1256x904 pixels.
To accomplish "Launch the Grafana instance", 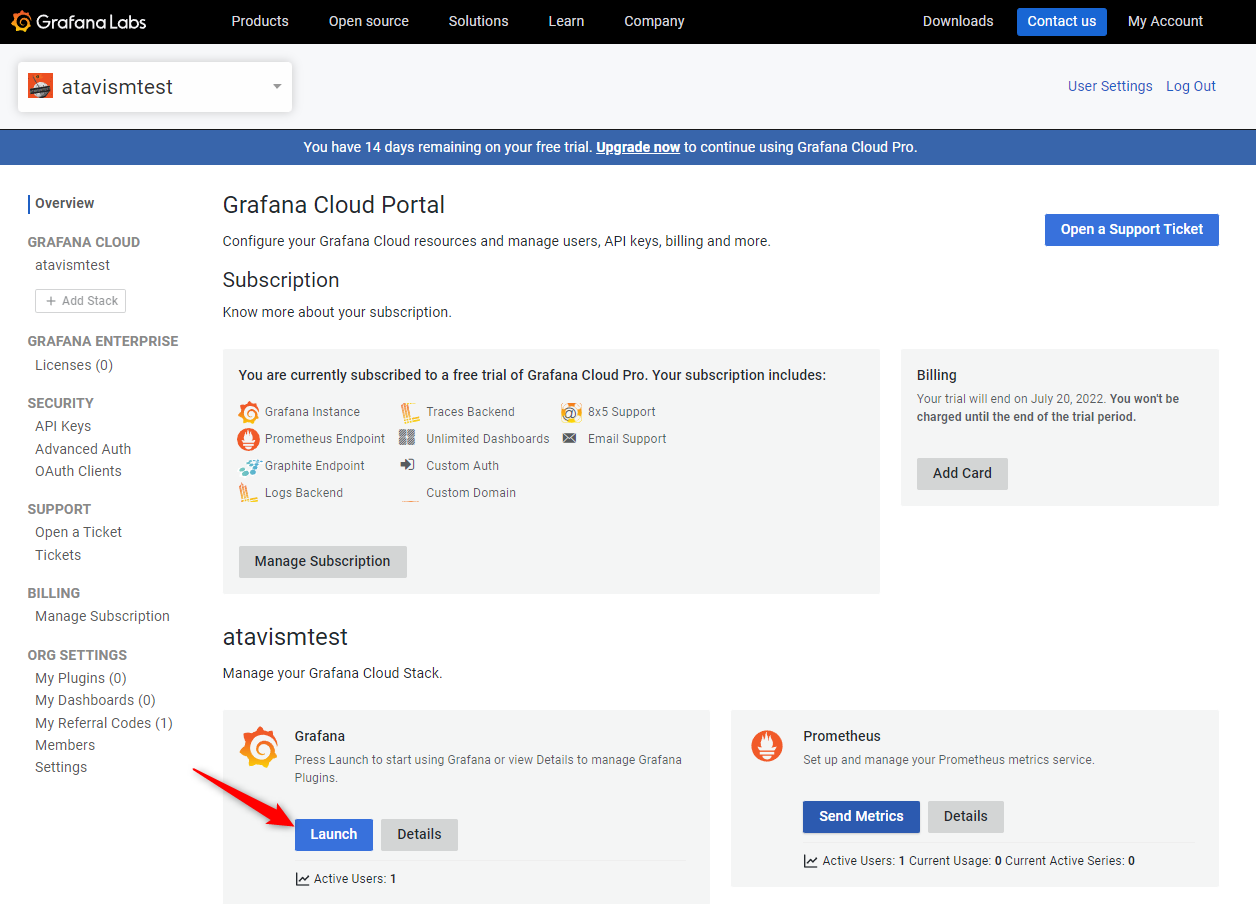I will coord(333,834).
